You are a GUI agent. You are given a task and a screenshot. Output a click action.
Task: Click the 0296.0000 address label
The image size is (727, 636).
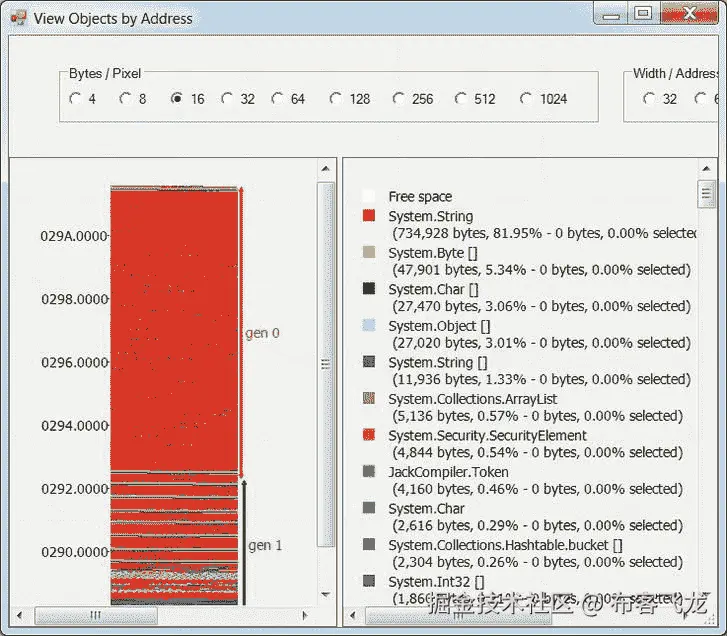75,362
